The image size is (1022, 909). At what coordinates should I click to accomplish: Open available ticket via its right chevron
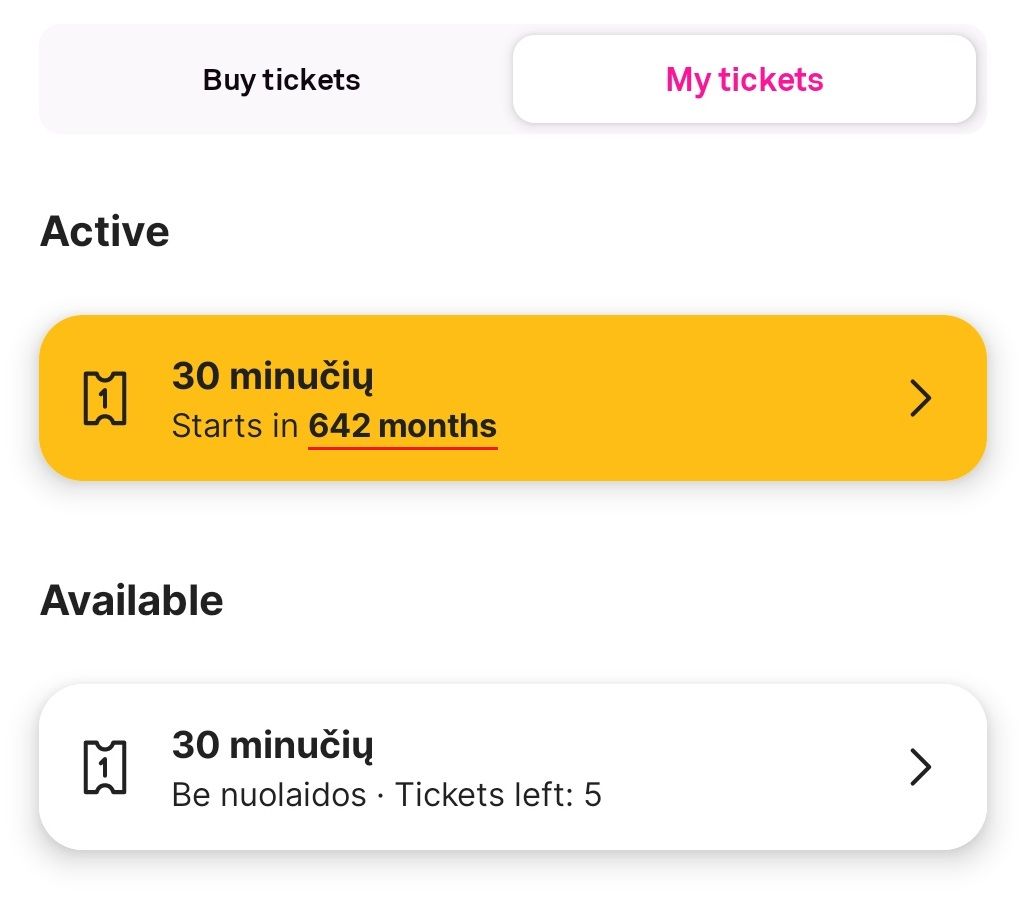(x=920, y=767)
